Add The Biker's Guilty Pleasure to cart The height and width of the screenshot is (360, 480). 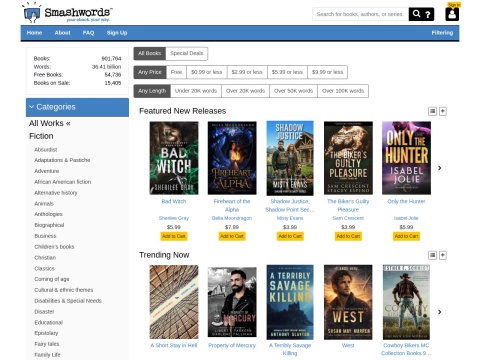coord(348,236)
